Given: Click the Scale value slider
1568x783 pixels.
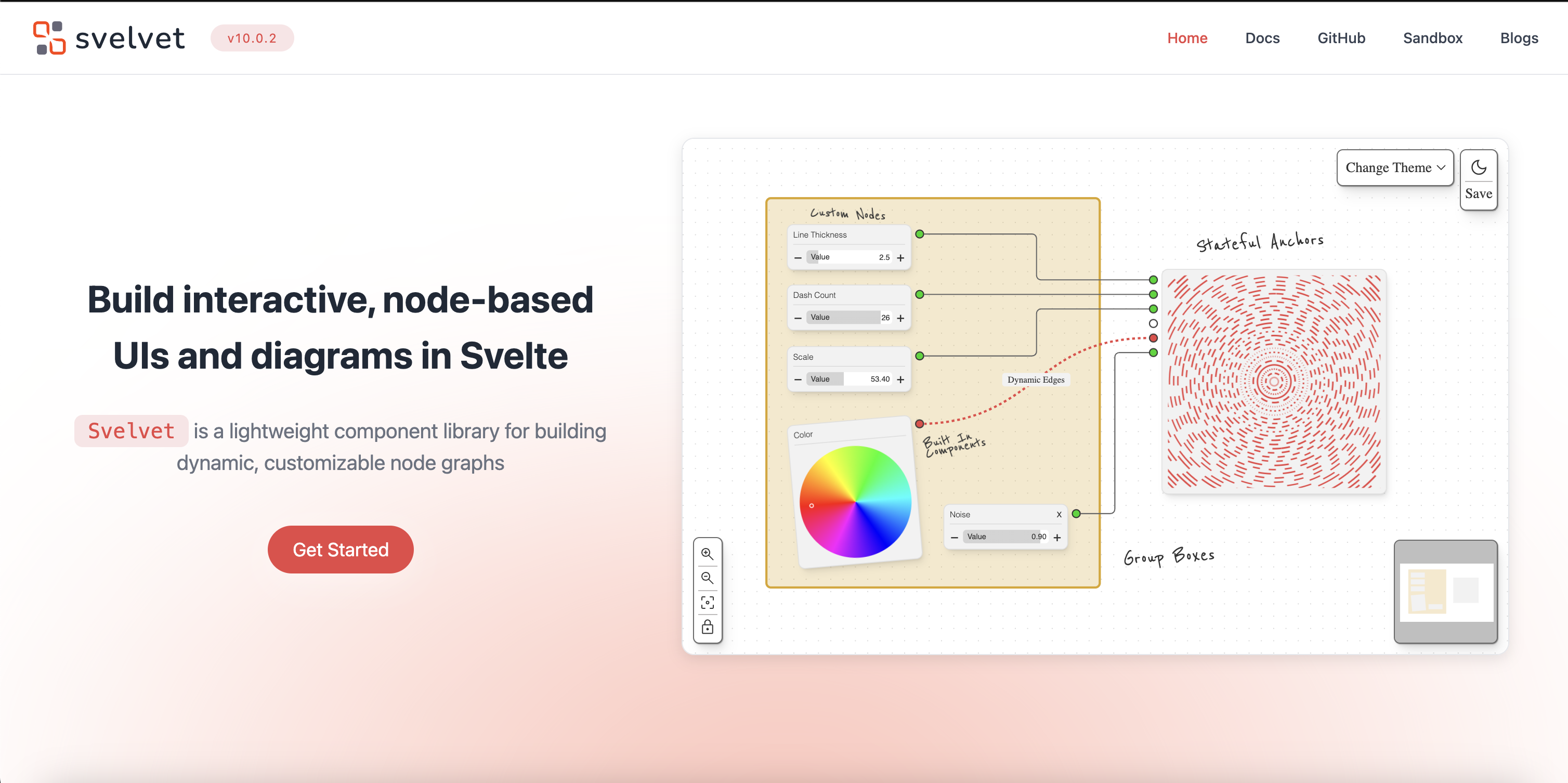Looking at the screenshot, I should coord(849,379).
